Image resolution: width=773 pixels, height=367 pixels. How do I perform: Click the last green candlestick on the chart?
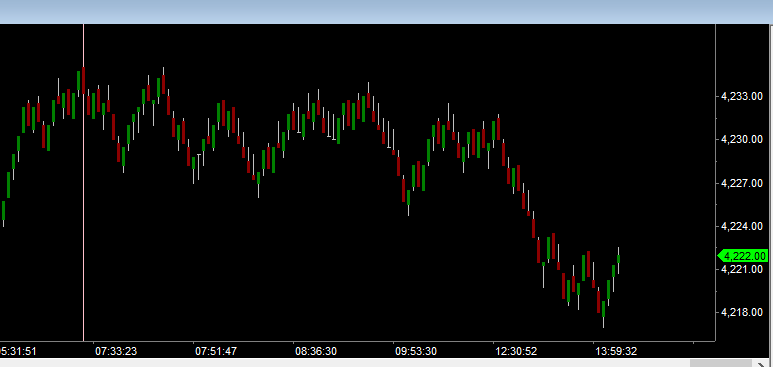click(618, 260)
